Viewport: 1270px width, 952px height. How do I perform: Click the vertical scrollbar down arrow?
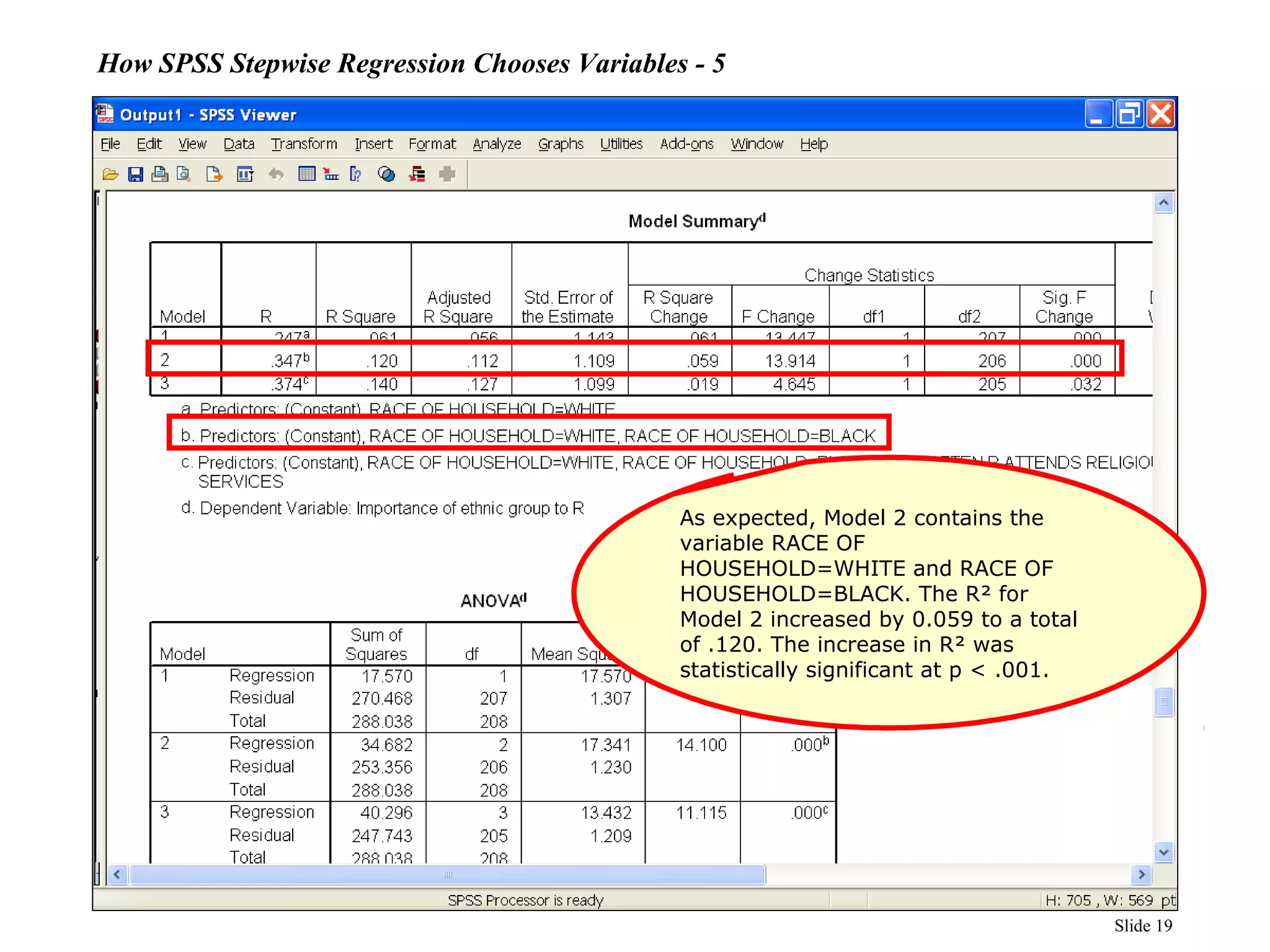(1164, 852)
